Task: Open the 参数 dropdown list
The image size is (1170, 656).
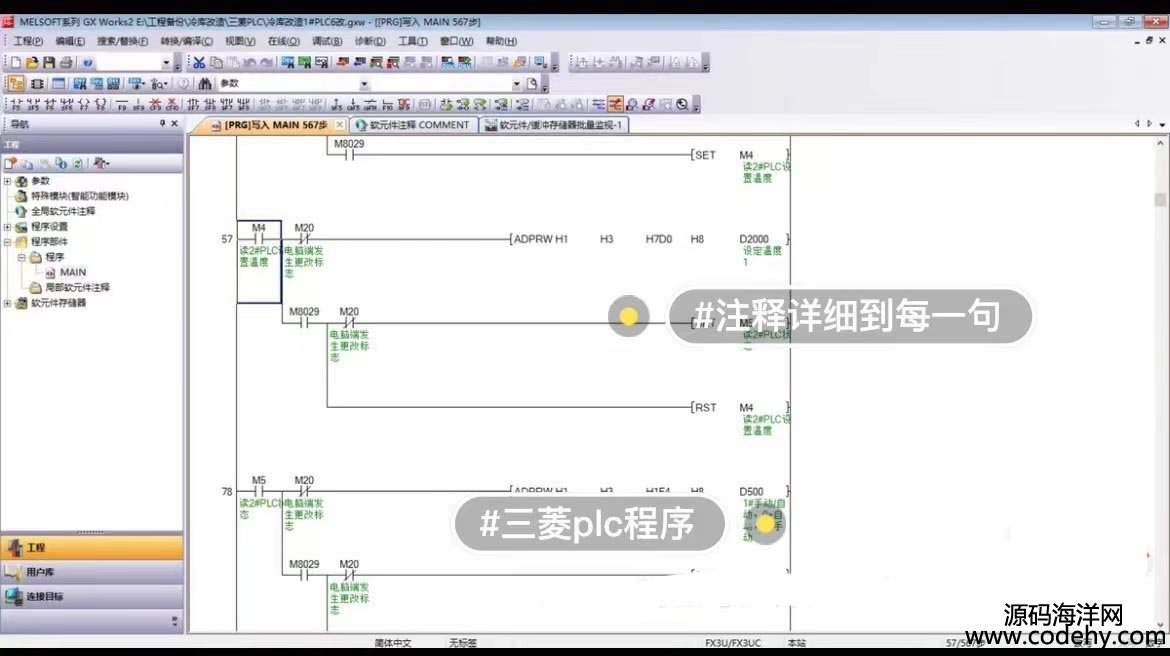Action: (364, 84)
